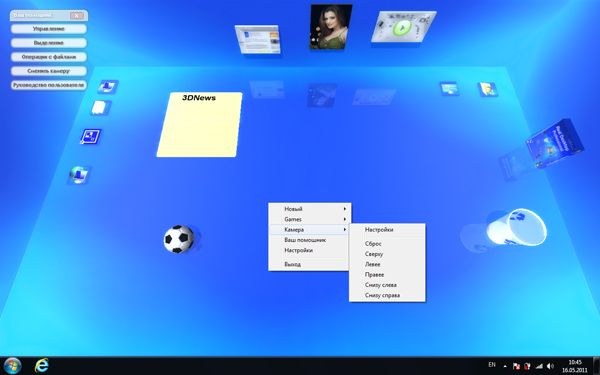This screenshot has width=600, height=375.
Task: Open the Internet Explorer taskbar icon
Action: 42,365
